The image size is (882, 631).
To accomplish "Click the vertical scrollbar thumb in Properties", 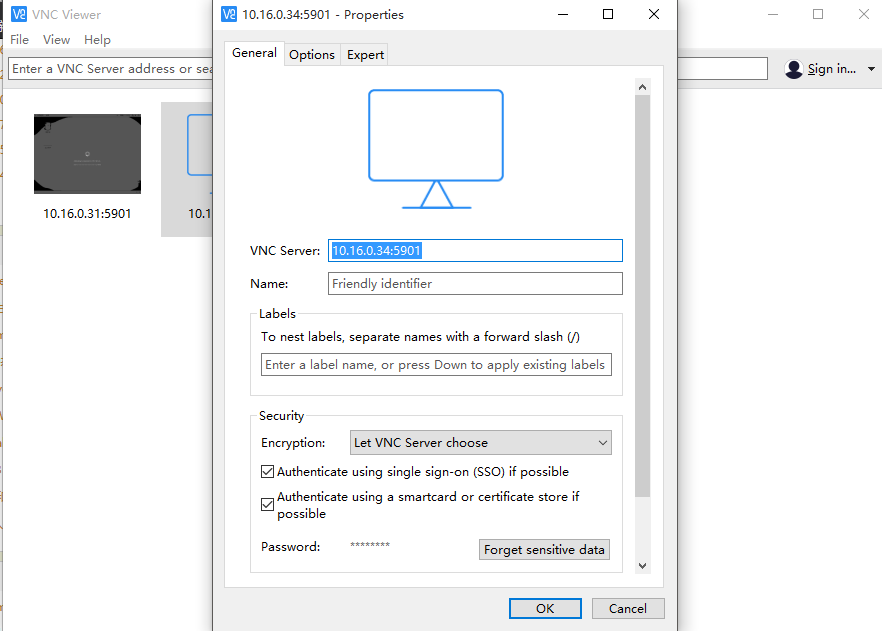I will [x=642, y=296].
